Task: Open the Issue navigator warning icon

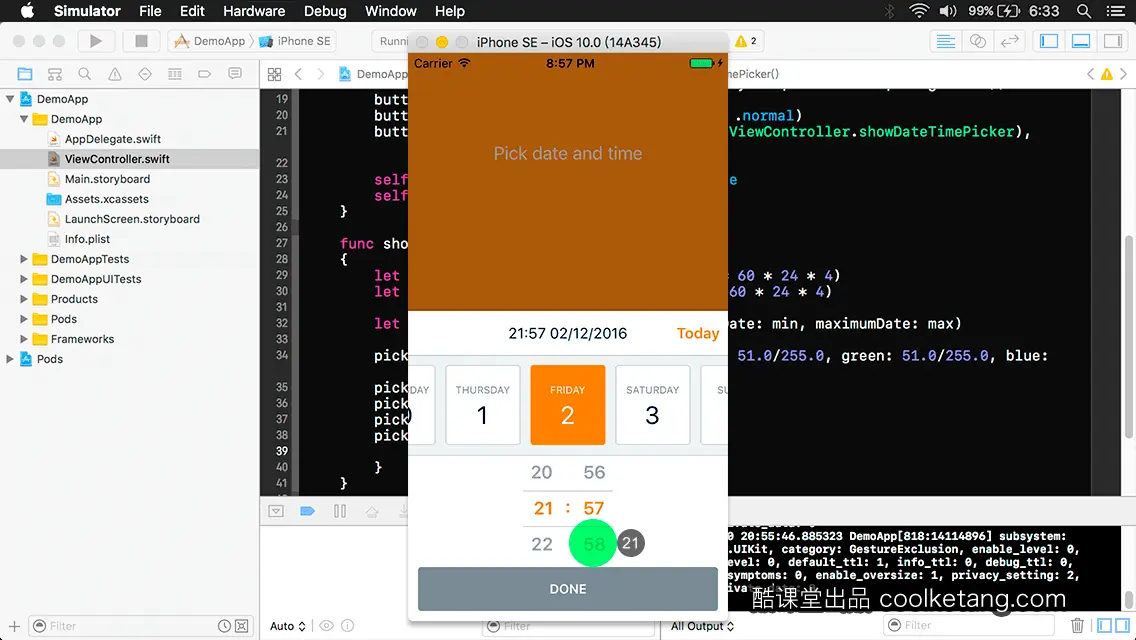Action: tap(114, 74)
